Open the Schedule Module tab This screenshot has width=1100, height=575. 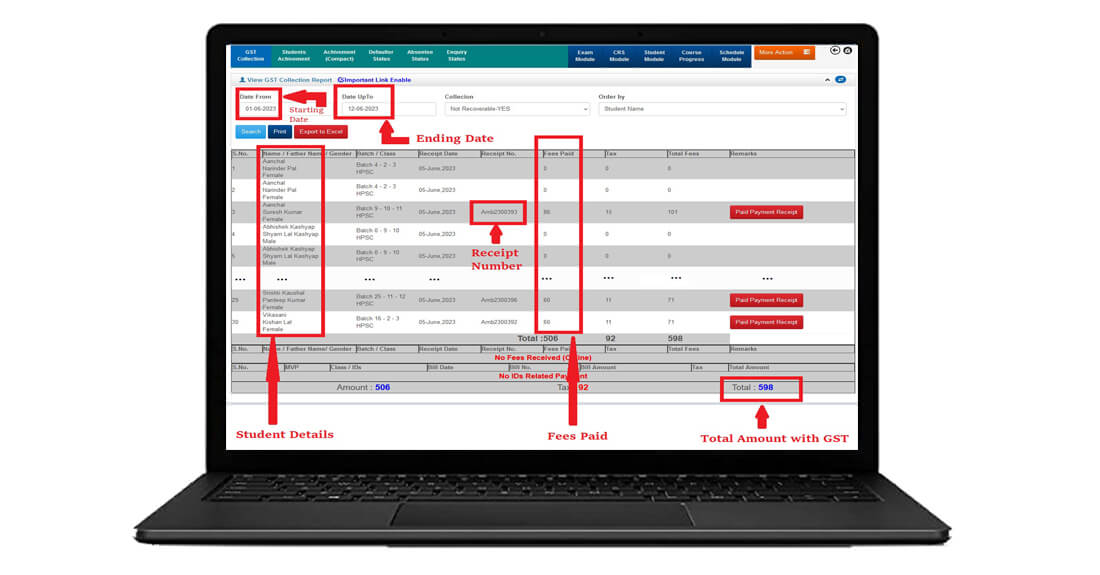(732, 55)
